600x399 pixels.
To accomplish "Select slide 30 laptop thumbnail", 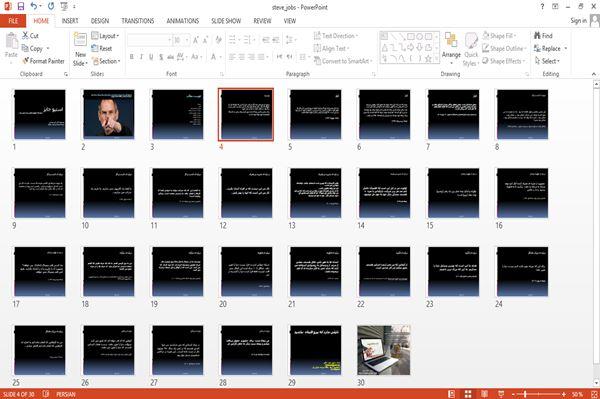I will (384, 350).
